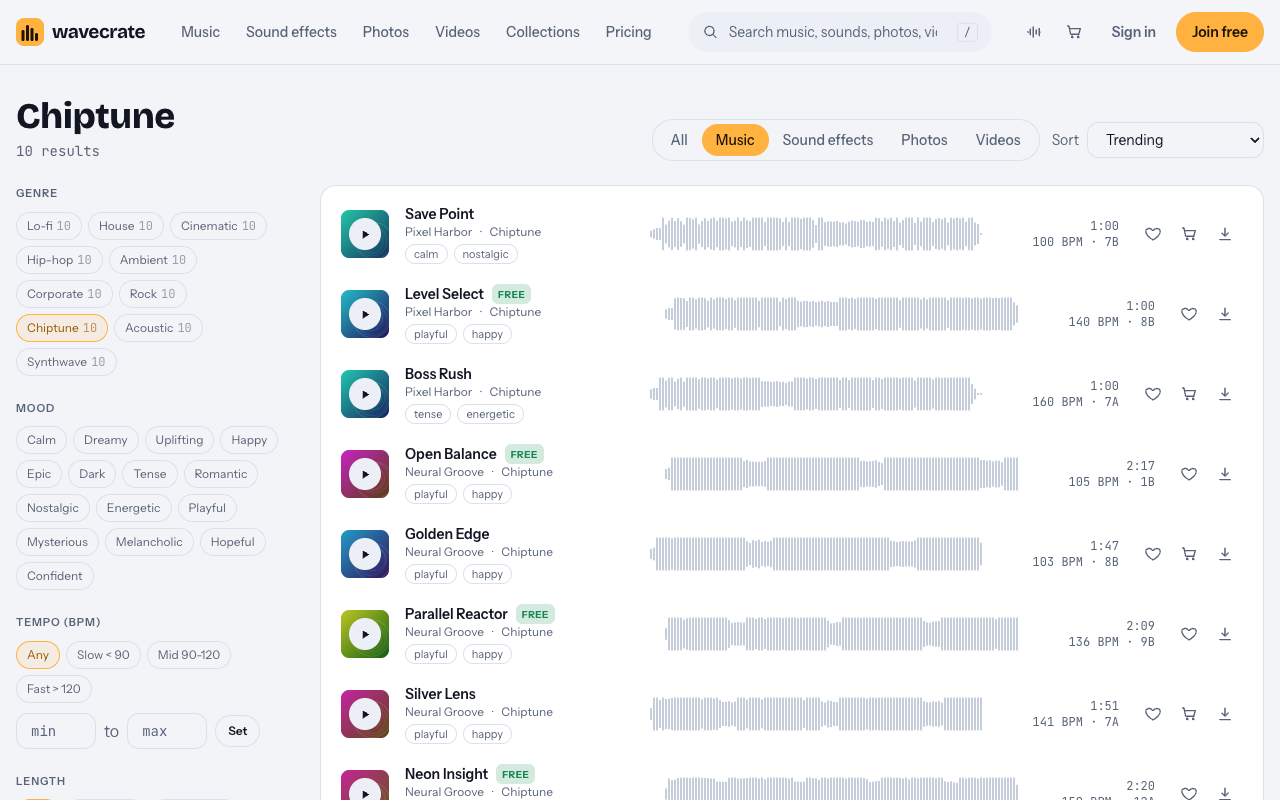Download the Silver Lens track
This screenshot has height=800, width=1280.
coord(1225,714)
